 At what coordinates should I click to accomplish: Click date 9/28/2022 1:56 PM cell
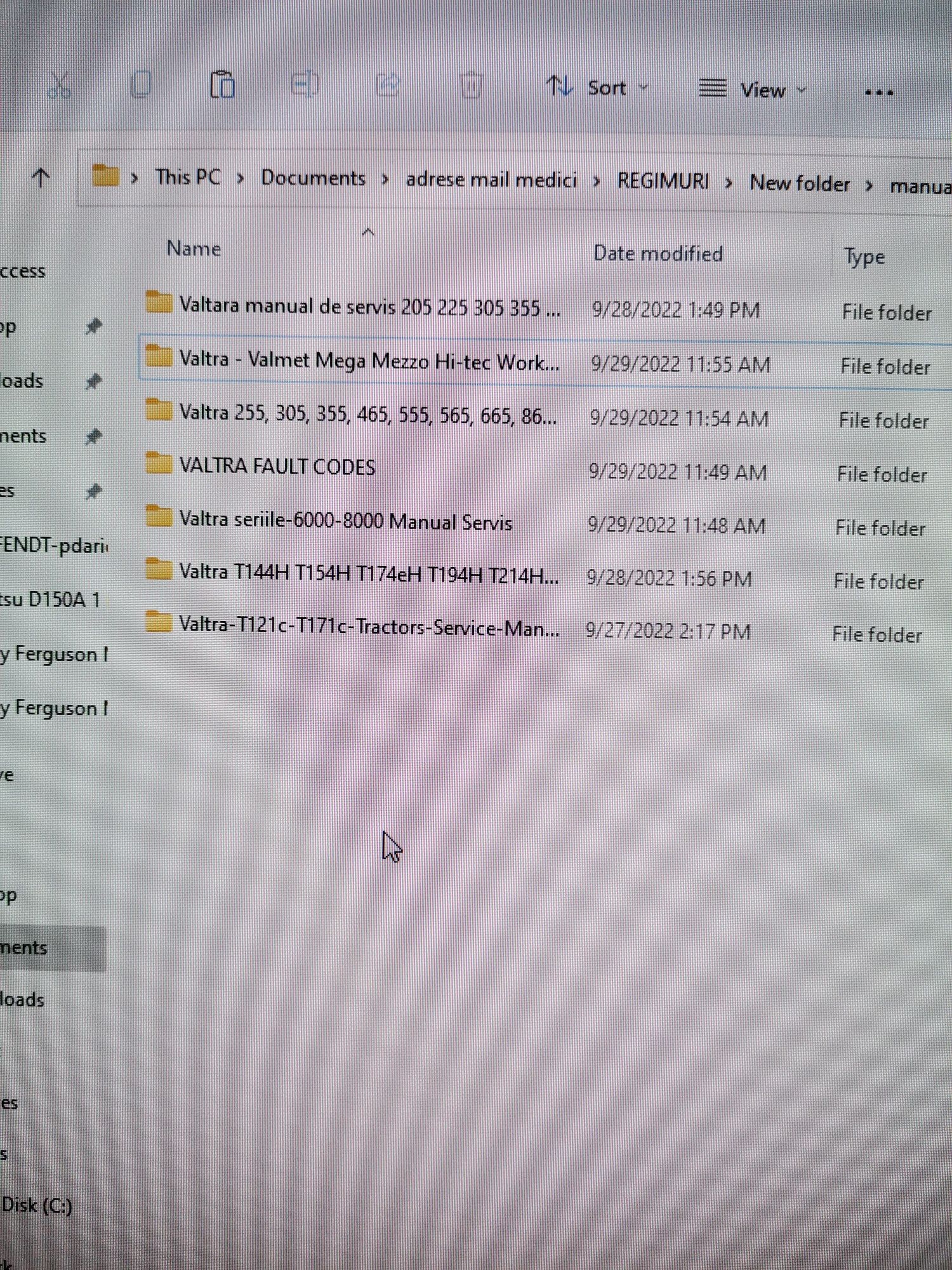(669, 578)
